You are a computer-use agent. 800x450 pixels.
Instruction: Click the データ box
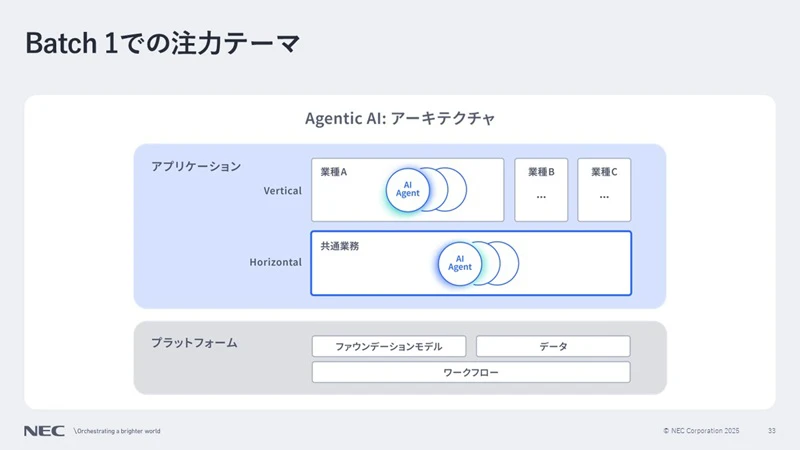[553, 346]
